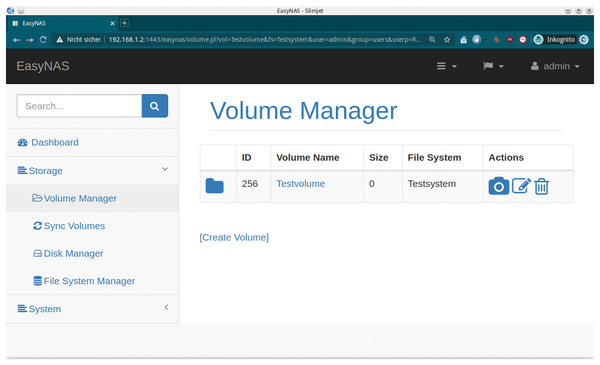Focus the Search input field
This screenshot has height=365, width=600.
79,106
